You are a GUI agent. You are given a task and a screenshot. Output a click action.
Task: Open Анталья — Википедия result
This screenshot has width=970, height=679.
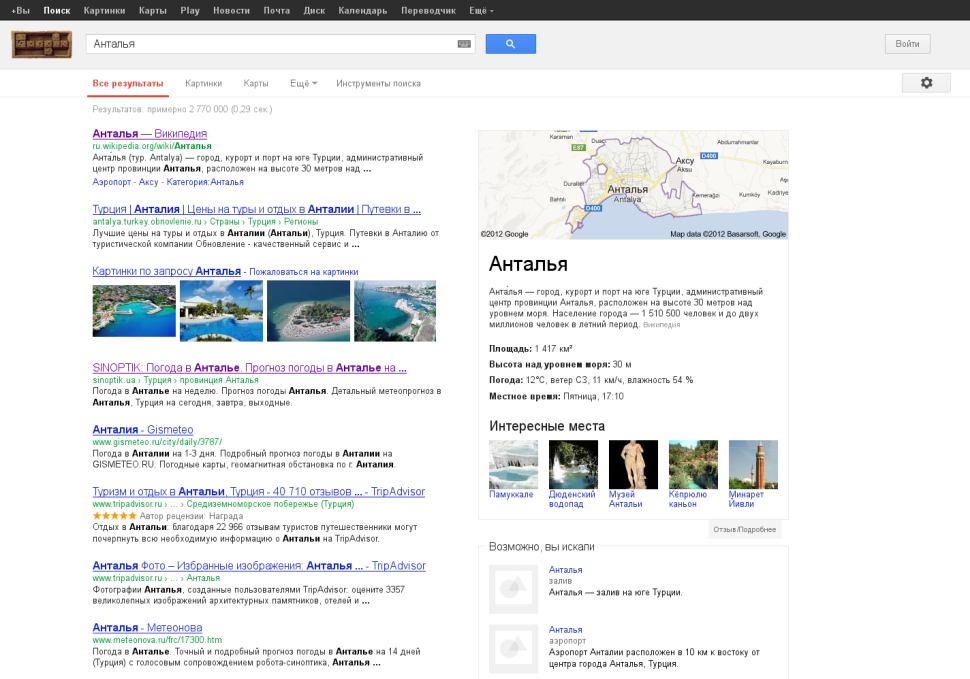150,134
